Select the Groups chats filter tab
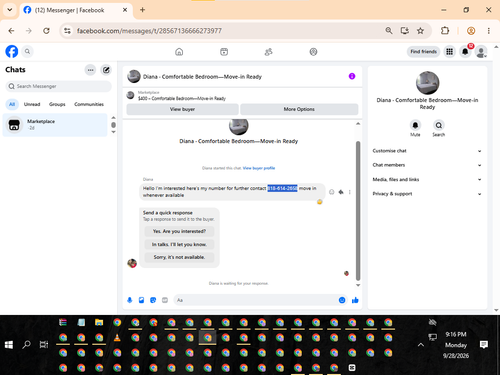Screen dimensions: 500x375 tap(57, 104)
